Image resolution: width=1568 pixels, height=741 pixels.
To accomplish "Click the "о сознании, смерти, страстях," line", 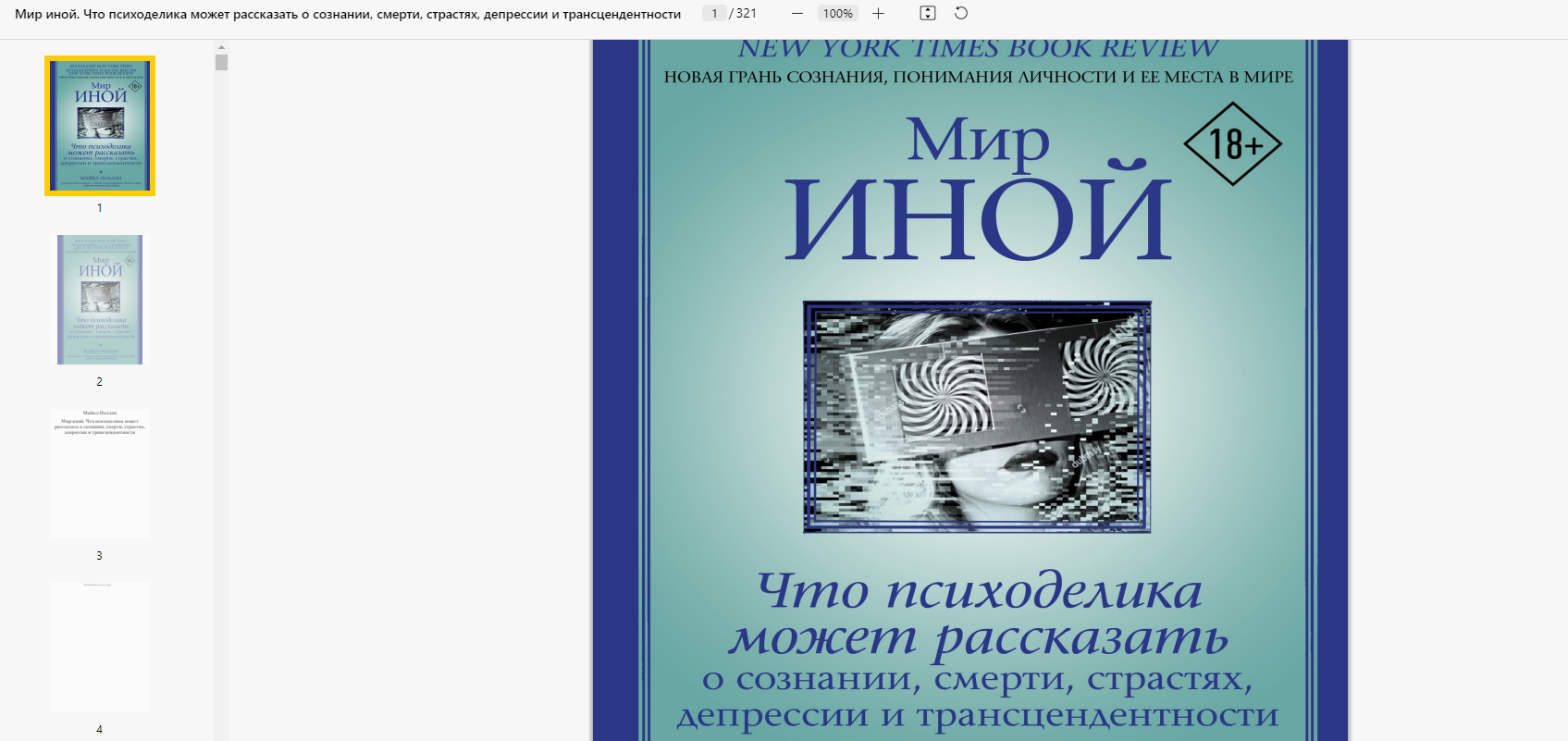I will coord(978,679).
